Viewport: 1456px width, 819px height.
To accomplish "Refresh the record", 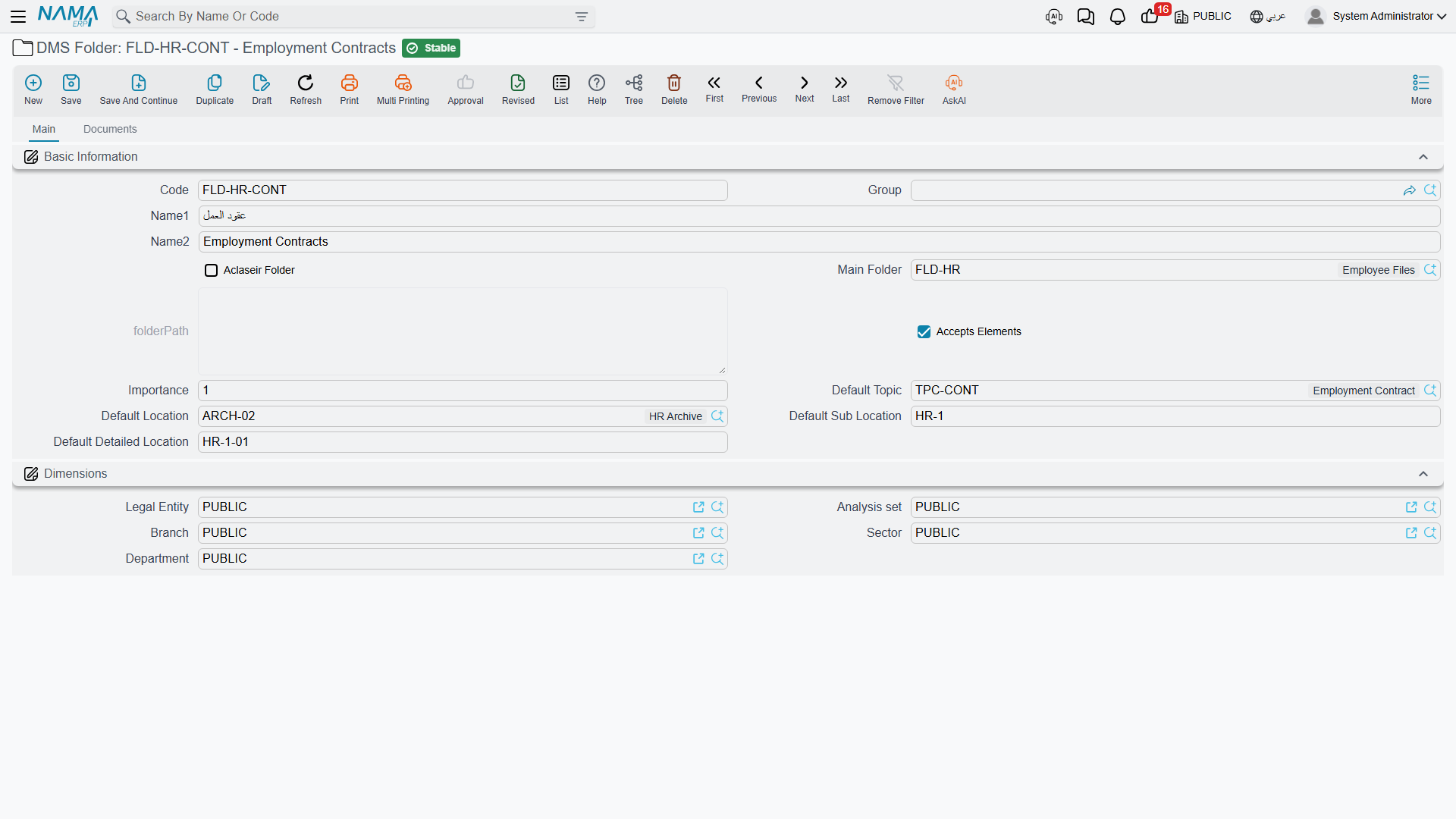I will (x=306, y=89).
